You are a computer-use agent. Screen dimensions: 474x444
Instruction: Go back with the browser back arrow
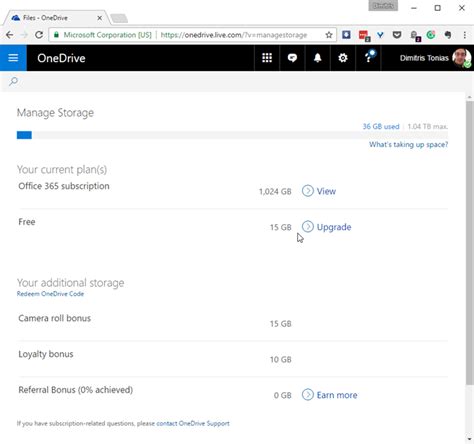9,35
